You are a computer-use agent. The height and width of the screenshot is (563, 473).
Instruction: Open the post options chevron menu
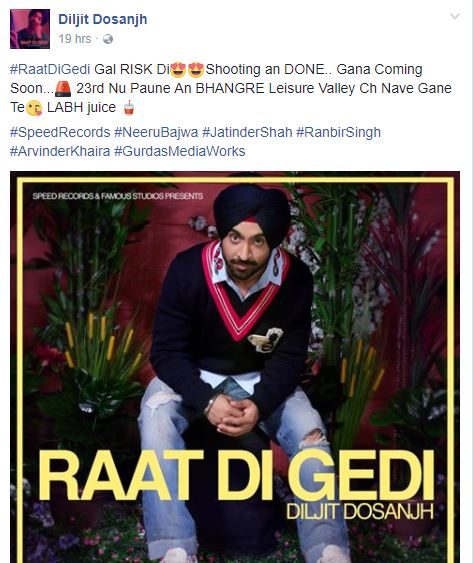pos(455,16)
